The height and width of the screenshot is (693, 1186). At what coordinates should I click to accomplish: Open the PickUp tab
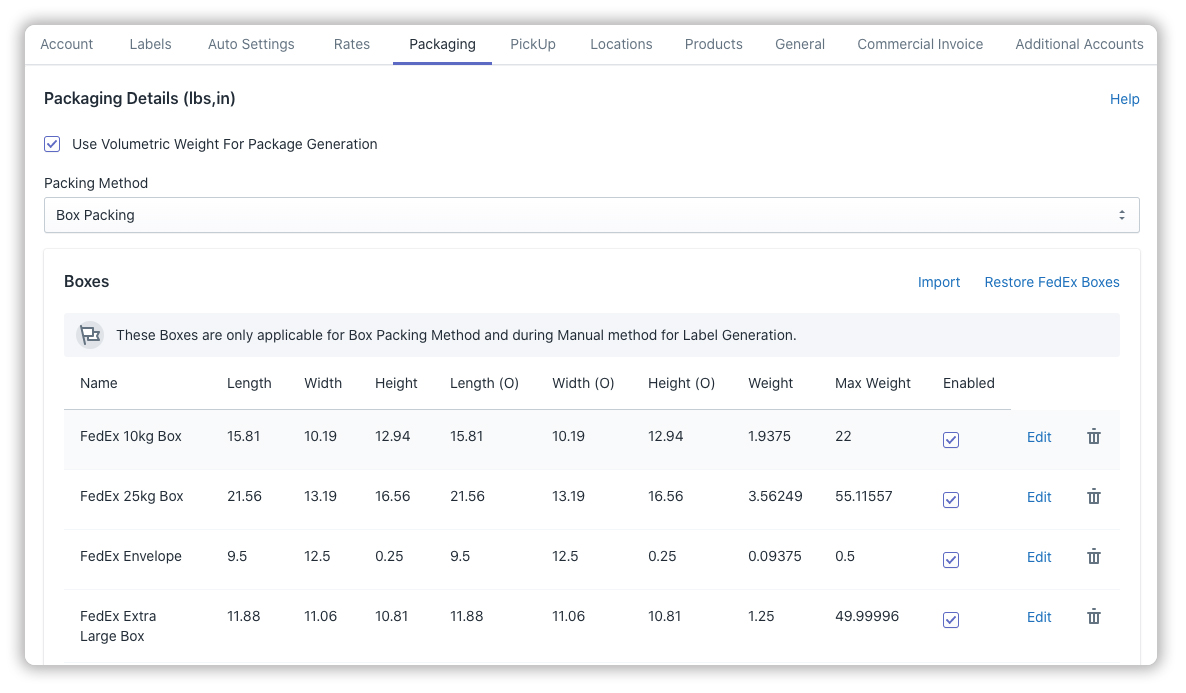[532, 44]
